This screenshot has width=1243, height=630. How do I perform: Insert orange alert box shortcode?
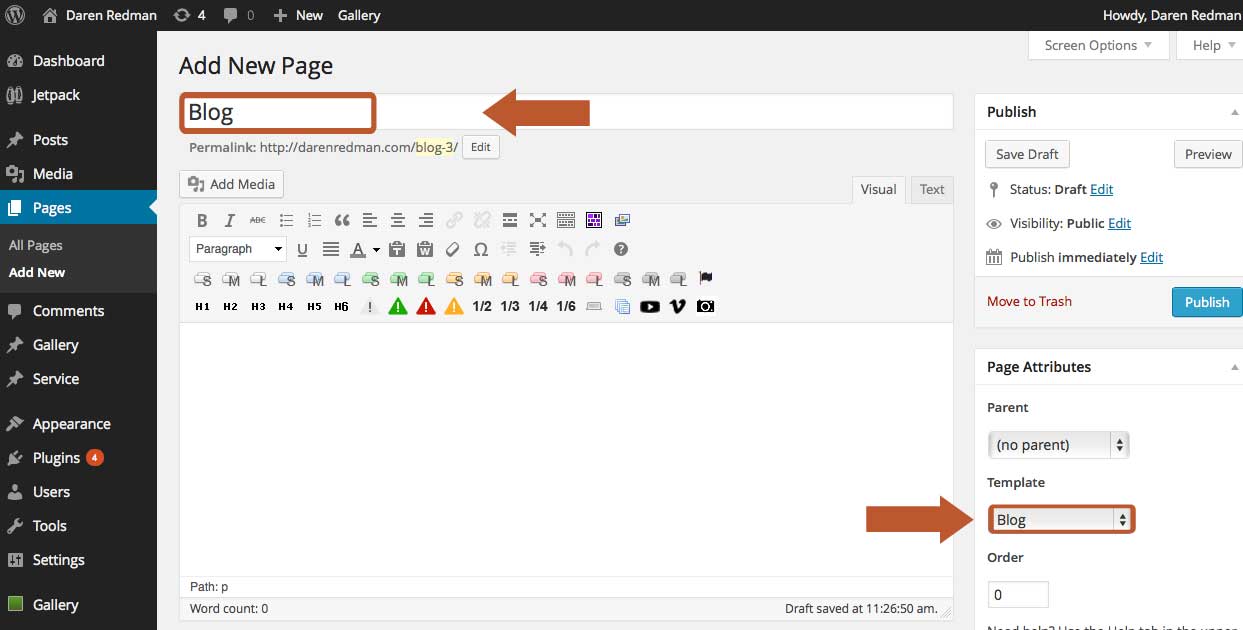tap(454, 306)
